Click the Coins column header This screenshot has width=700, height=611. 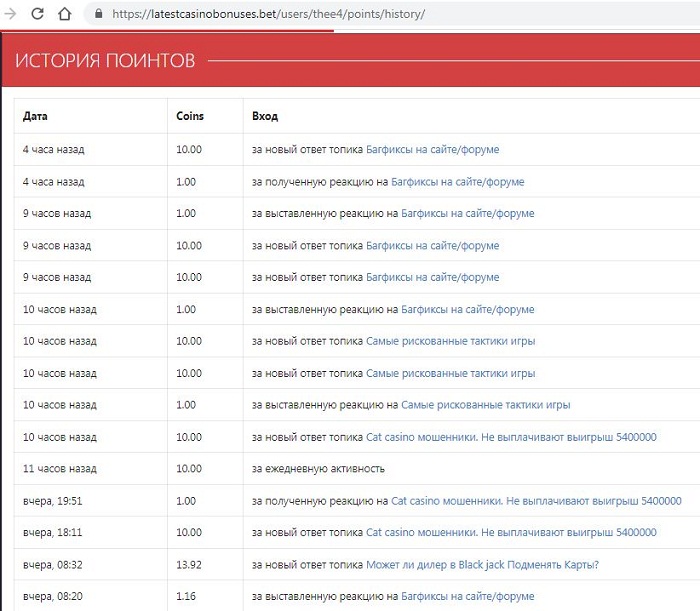click(x=189, y=116)
